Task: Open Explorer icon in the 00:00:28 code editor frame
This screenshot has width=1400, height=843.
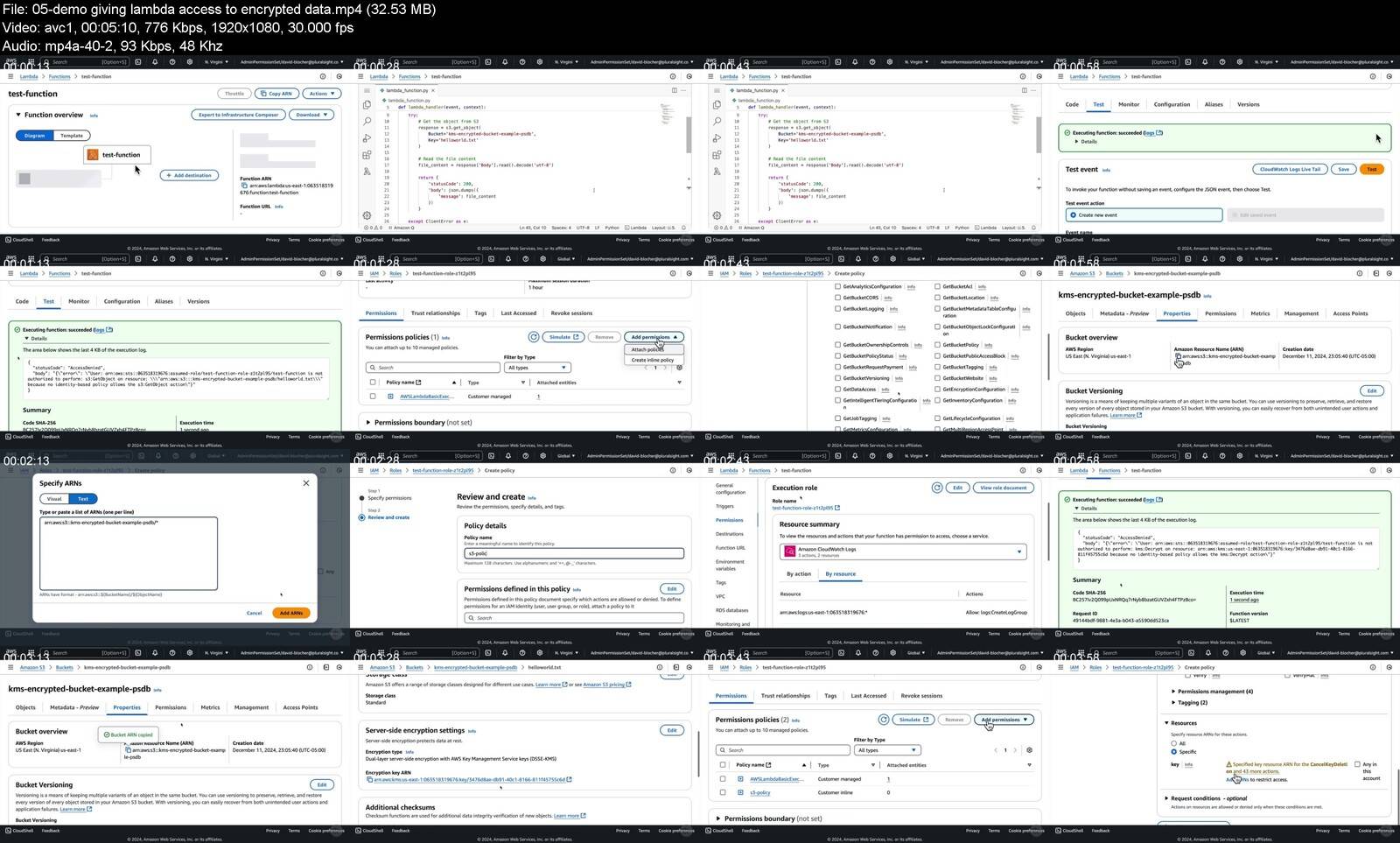Action: pos(367,104)
